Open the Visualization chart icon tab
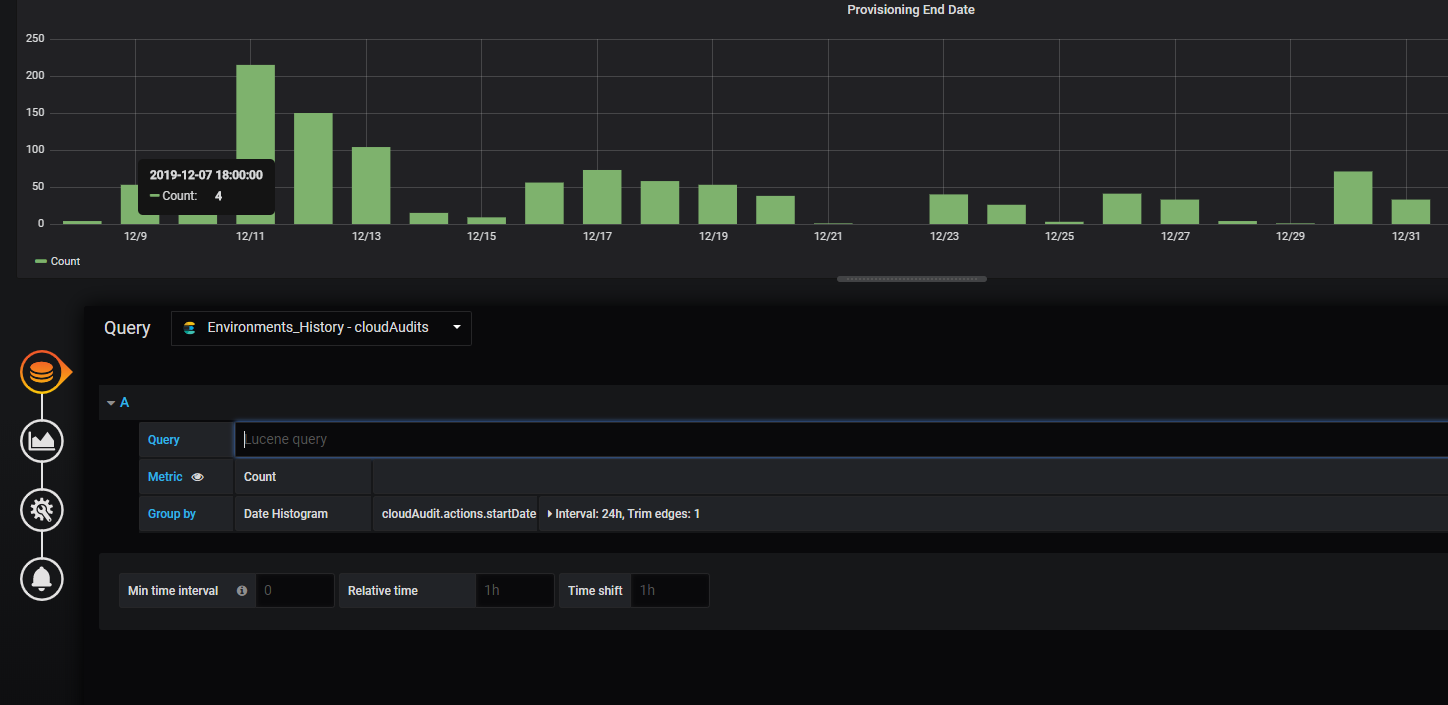Viewport: 1448px width, 705px height. tap(42, 441)
